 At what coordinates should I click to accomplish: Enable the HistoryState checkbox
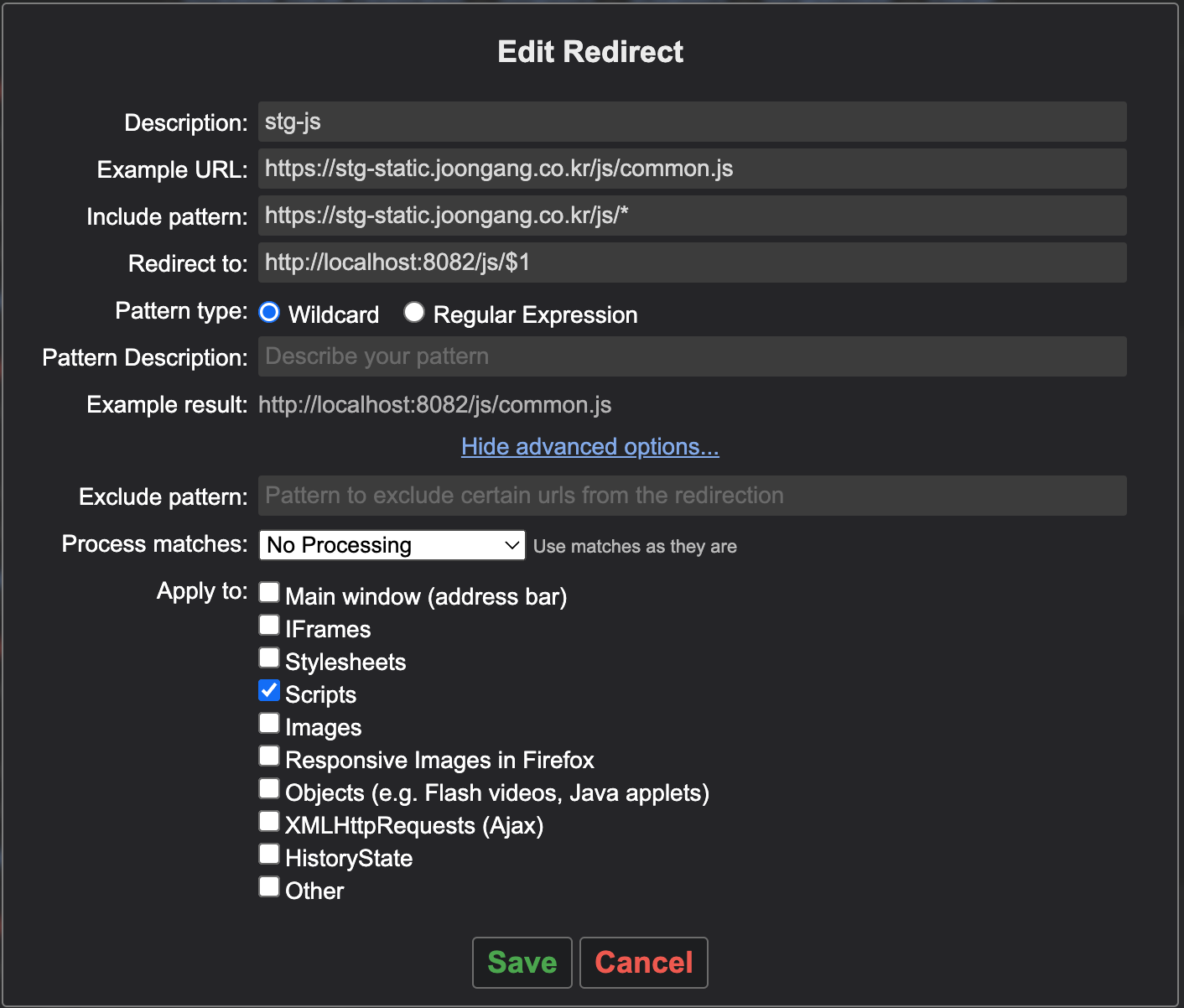tap(269, 854)
